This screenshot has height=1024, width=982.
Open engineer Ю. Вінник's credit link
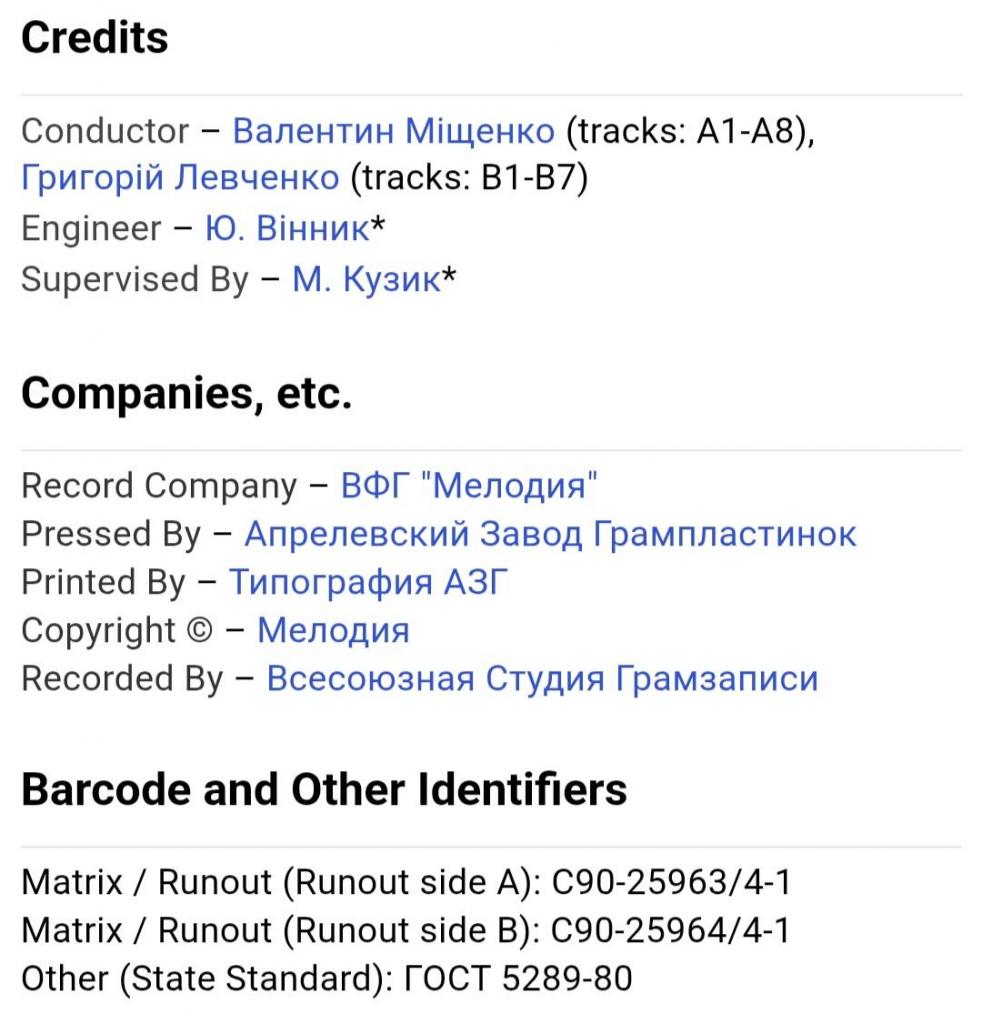coord(288,229)
